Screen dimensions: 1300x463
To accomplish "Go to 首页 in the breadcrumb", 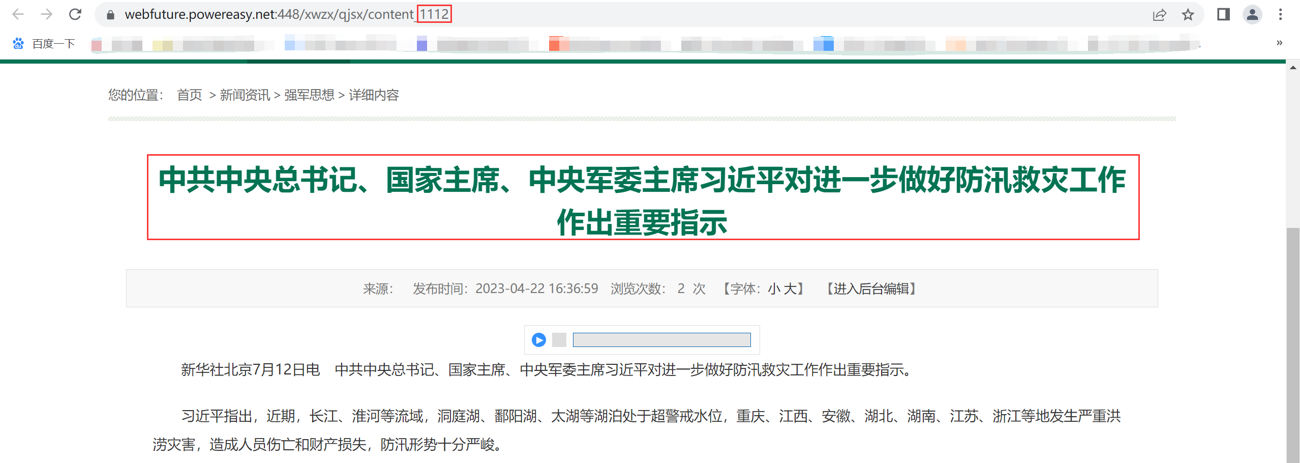I will (189, 95).
